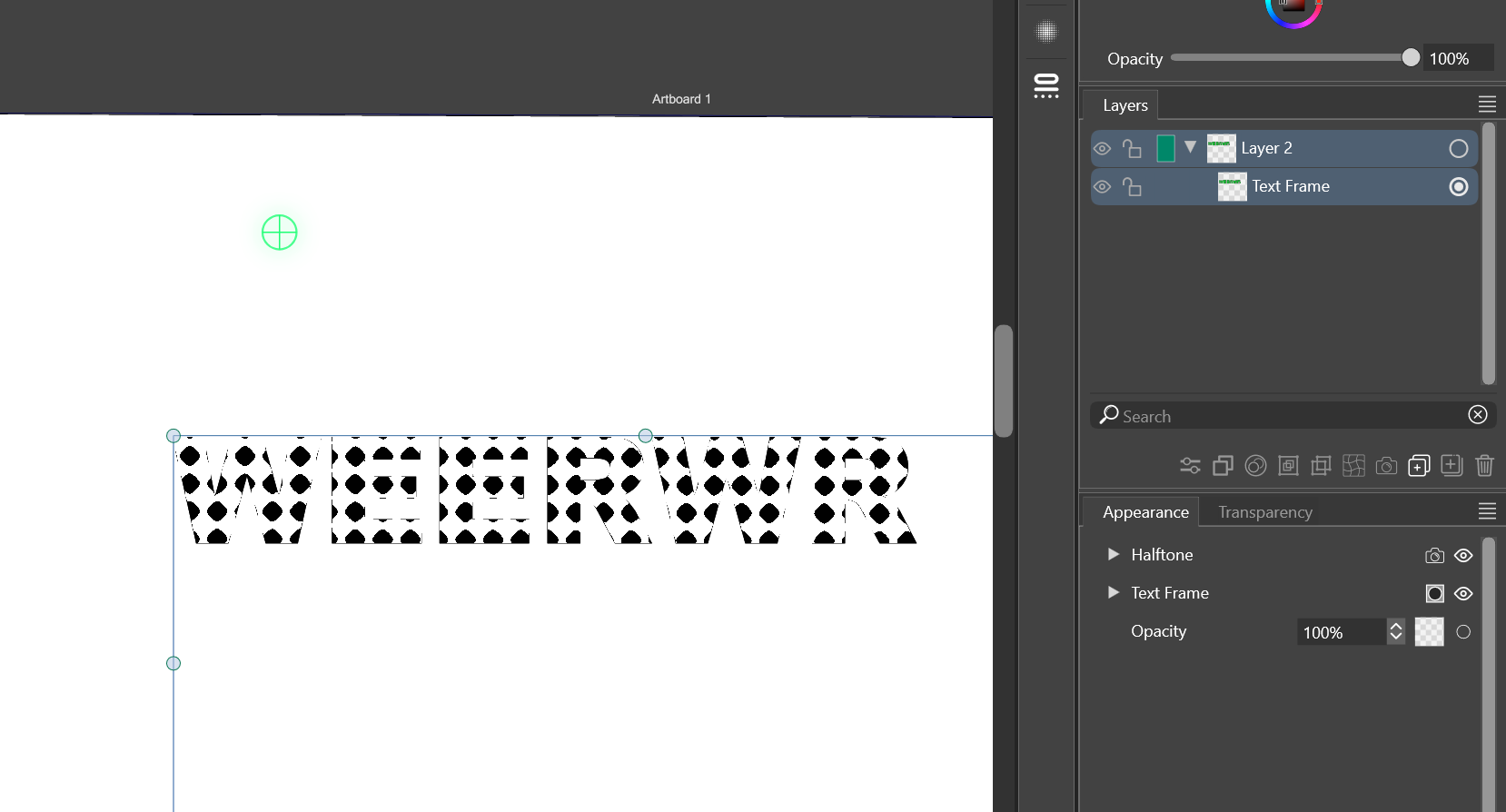Screen dimensions: 1506x812
Task: Toggle visibility of the Halftone effect
Action: tap(1463, 556)
